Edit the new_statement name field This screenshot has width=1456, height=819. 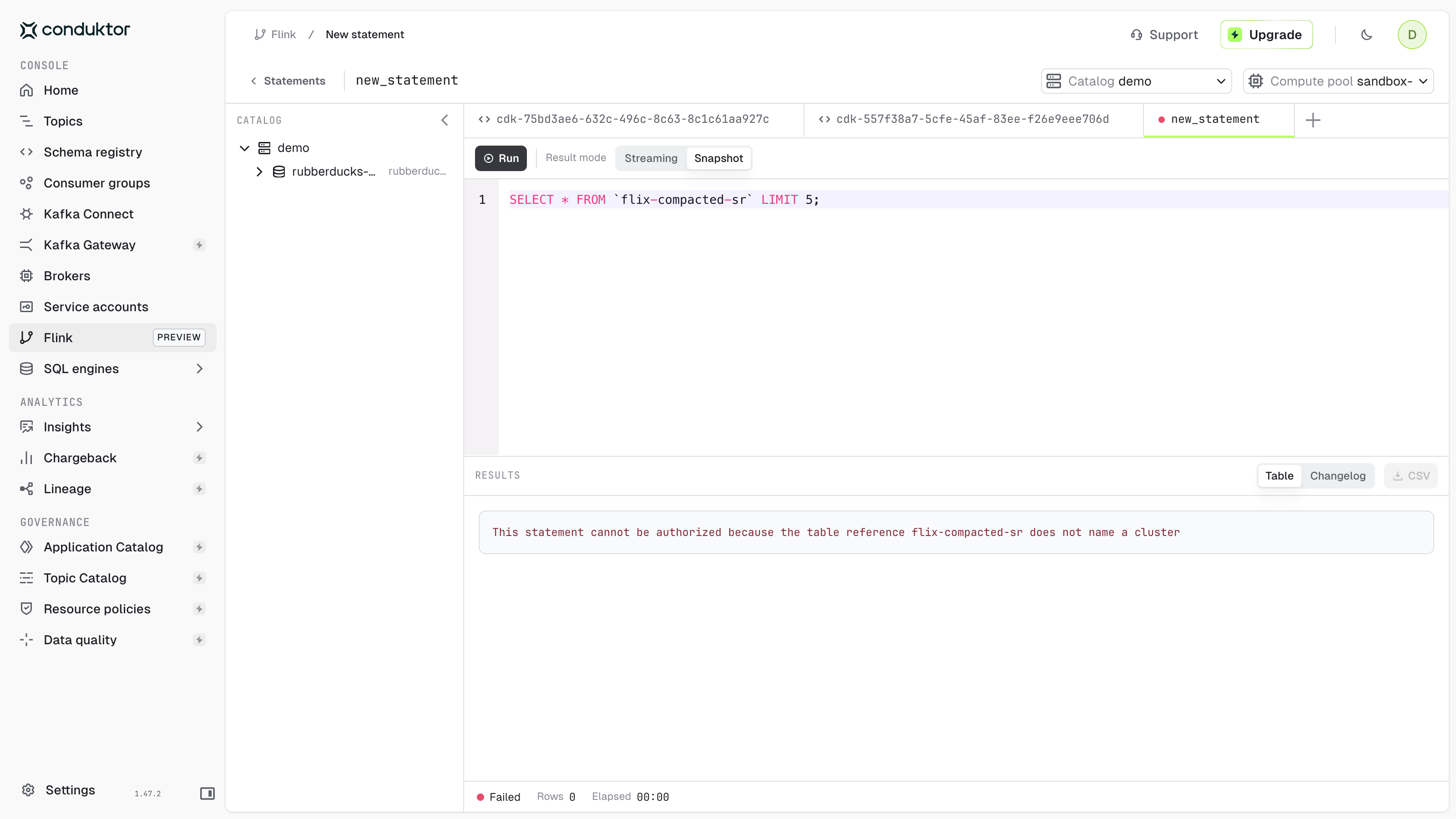(x=407, y=80)
